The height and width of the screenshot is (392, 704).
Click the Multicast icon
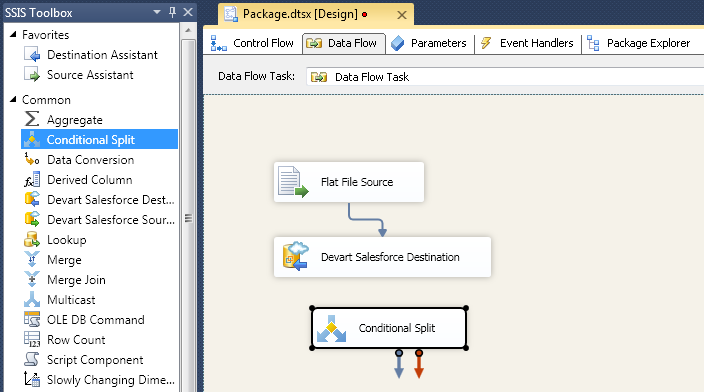32,300
